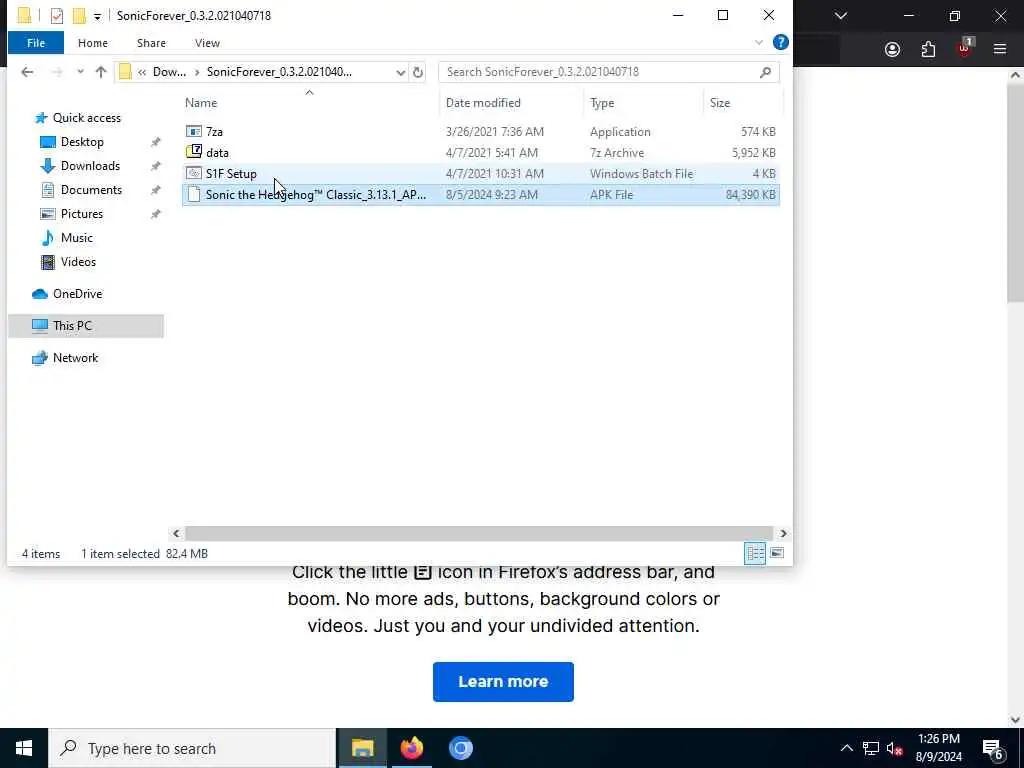This screenshot has width=1024, height=768.
Task: Open the File ribbon tab
Action: click(x=36, y=43)
